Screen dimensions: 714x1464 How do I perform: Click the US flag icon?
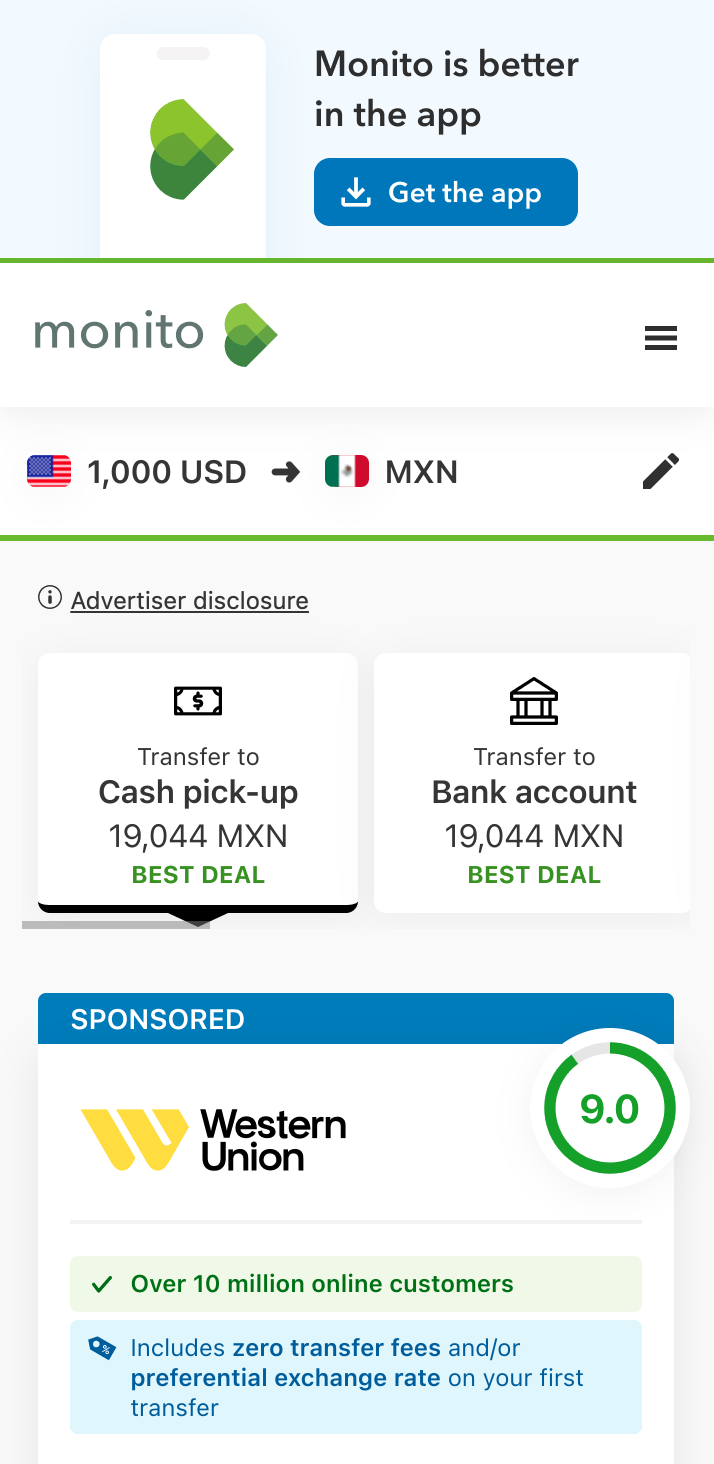49,471
